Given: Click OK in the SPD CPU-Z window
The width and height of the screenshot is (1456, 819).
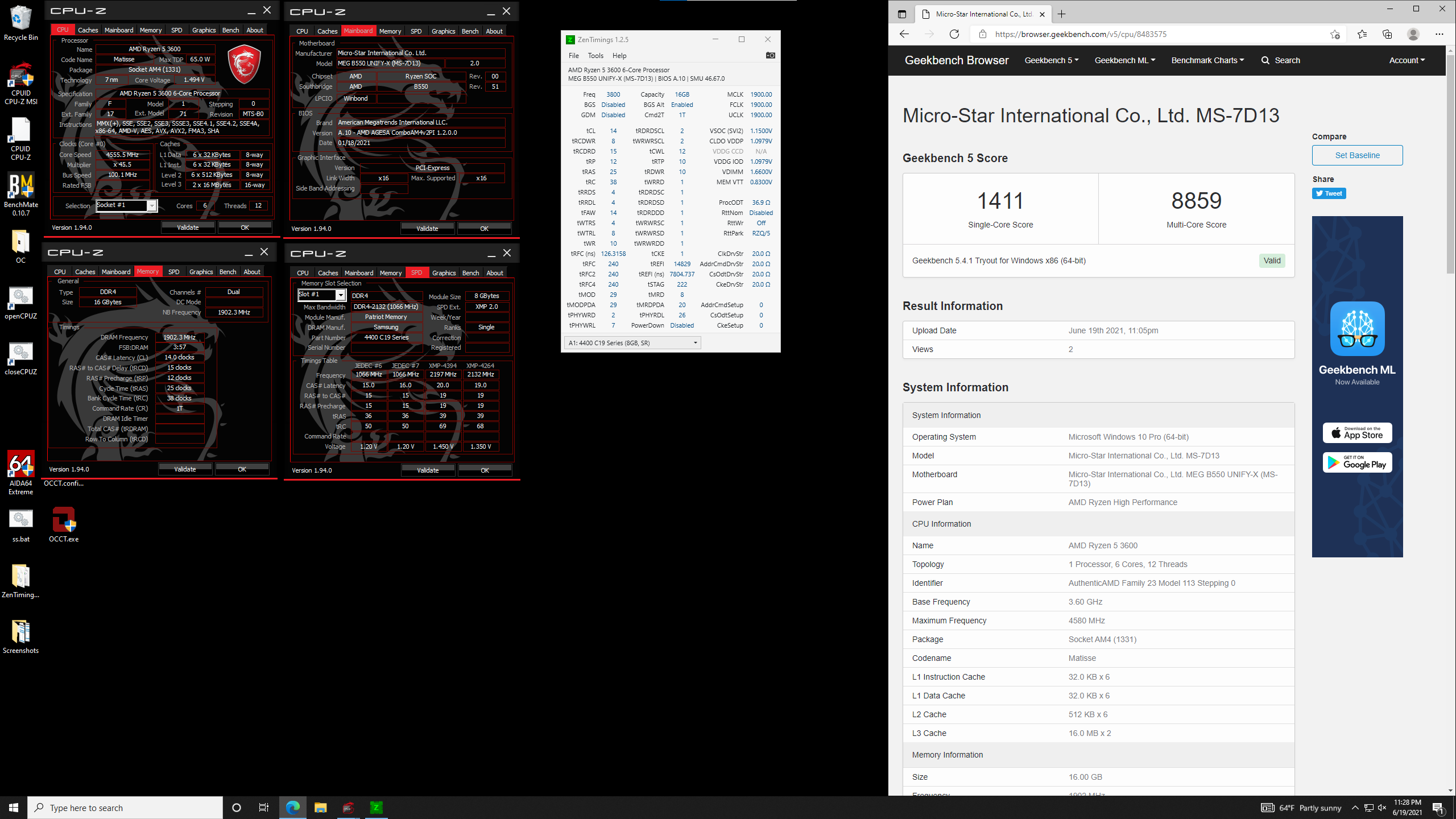Looking at the screenshot, I should coord(485,470).
